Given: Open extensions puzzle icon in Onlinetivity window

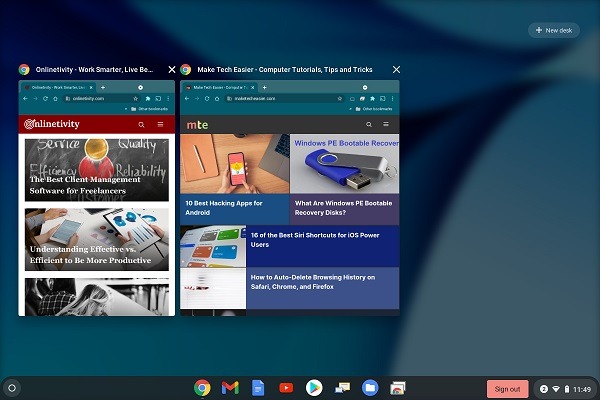Looking at the screenshot, I should tap(148, 98).
